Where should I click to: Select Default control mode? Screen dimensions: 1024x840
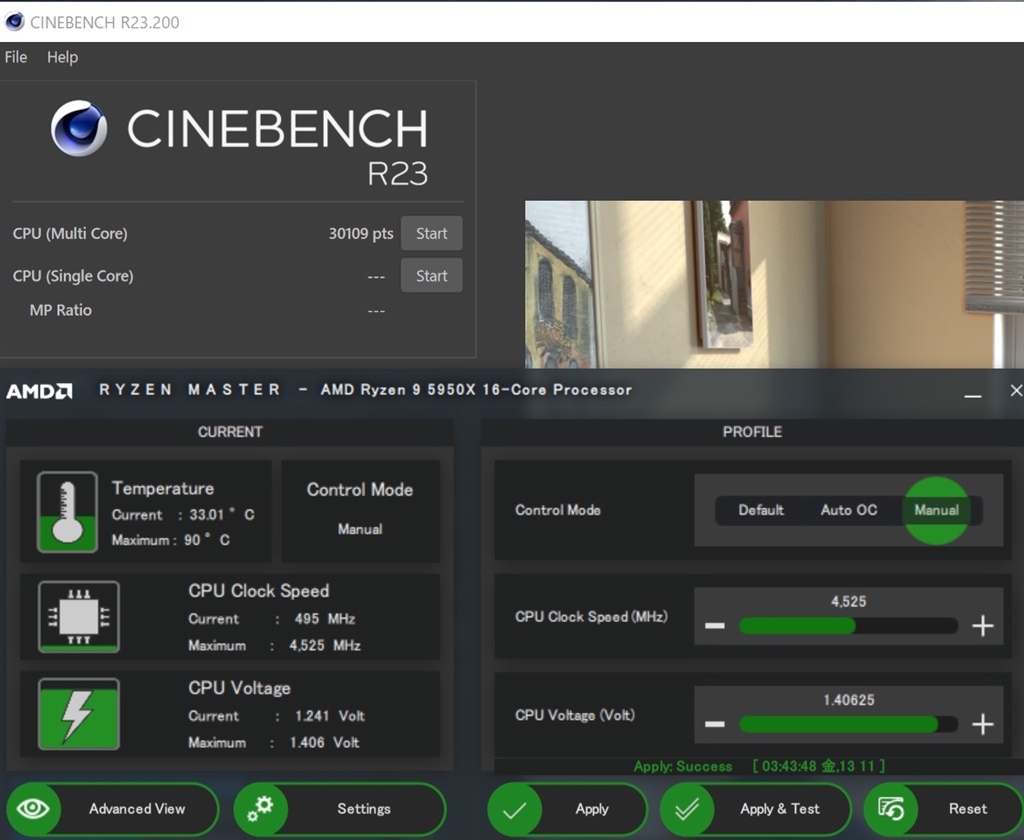(761, 510)
